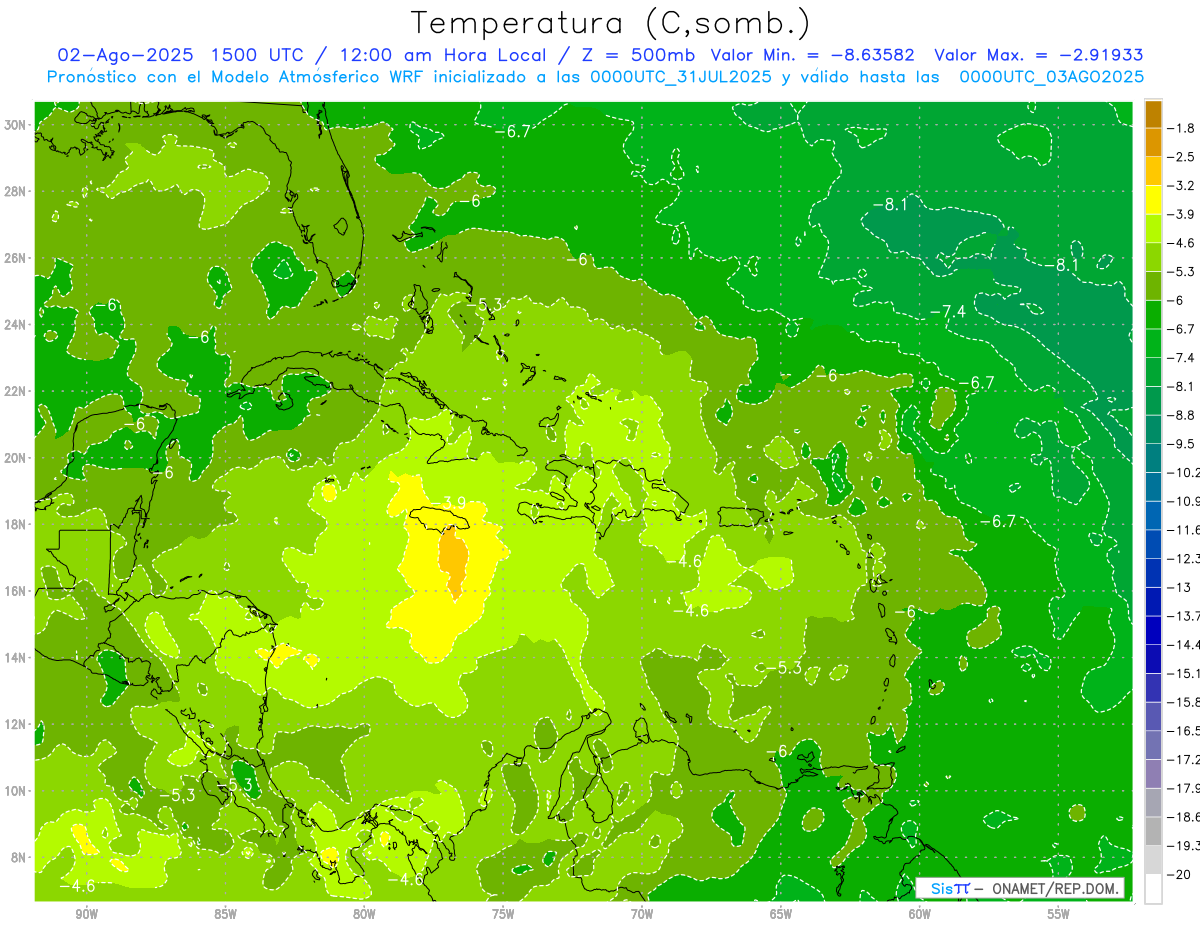1200x927 pixels.
Task: Pick the legend swatch between -6 and -6.7
Action: (x=1153, y=314)
